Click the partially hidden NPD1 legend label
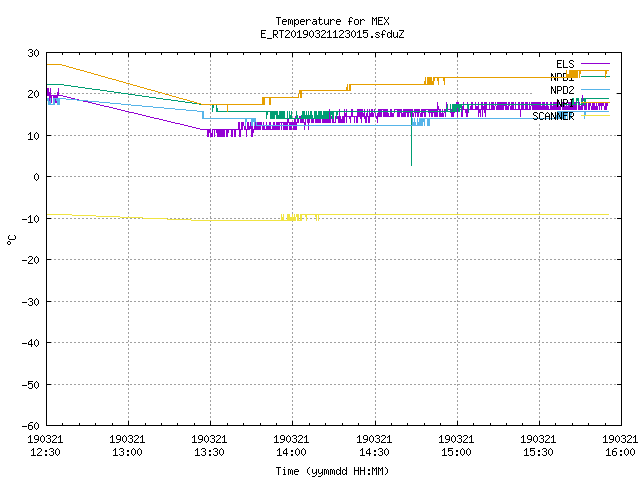Image resolution: width=640 pixels, height=480 pixels. (562, 77)
